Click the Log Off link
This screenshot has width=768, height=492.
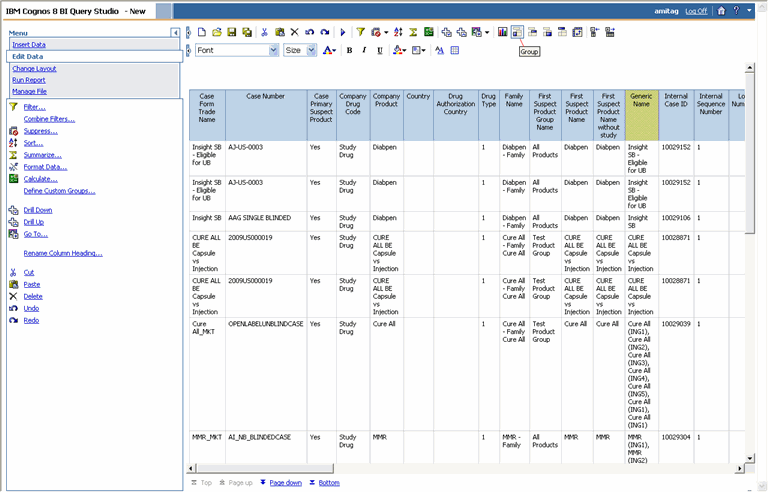(695, 10)
